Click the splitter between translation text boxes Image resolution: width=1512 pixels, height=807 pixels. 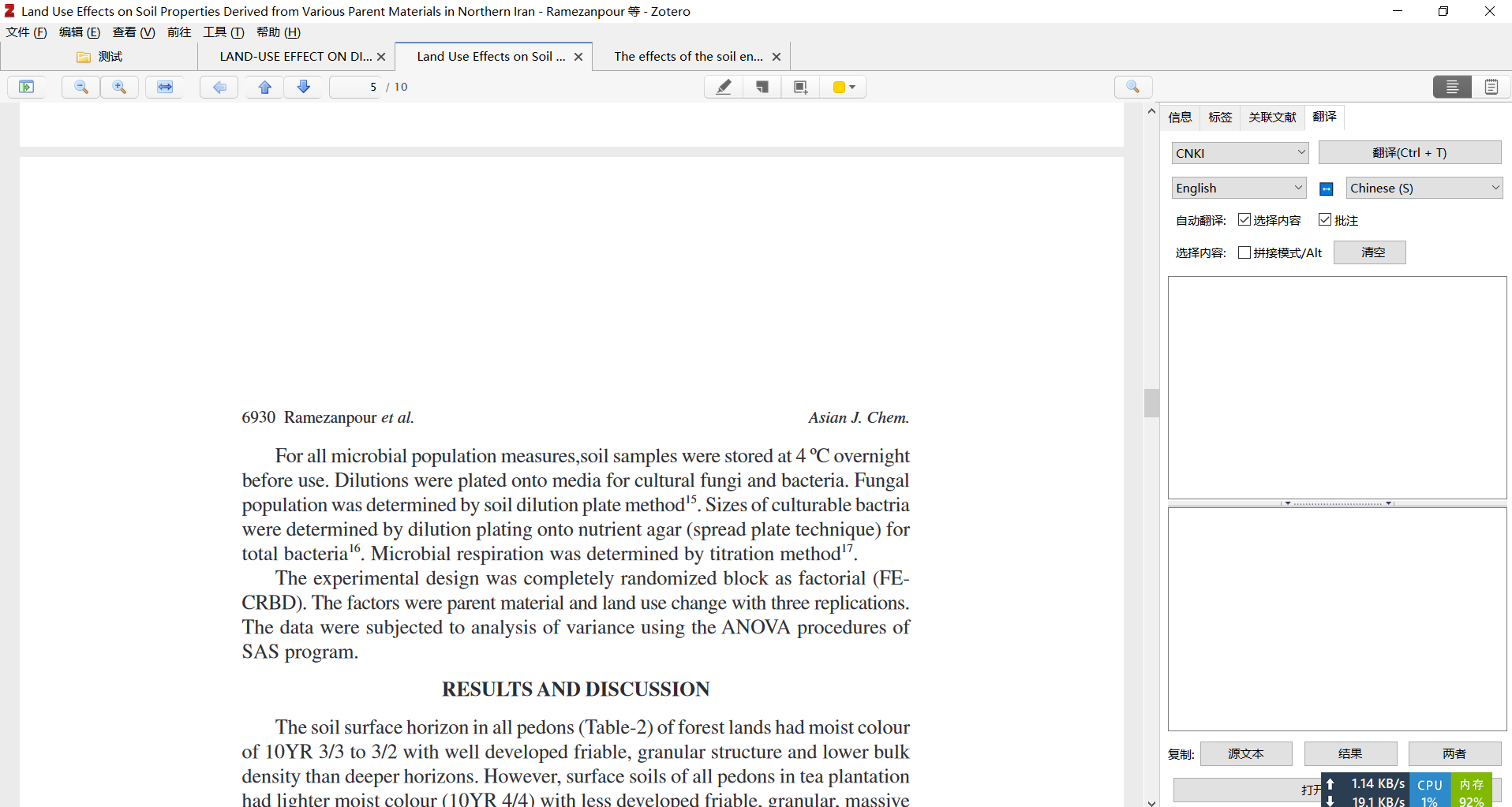(1338, 503)
